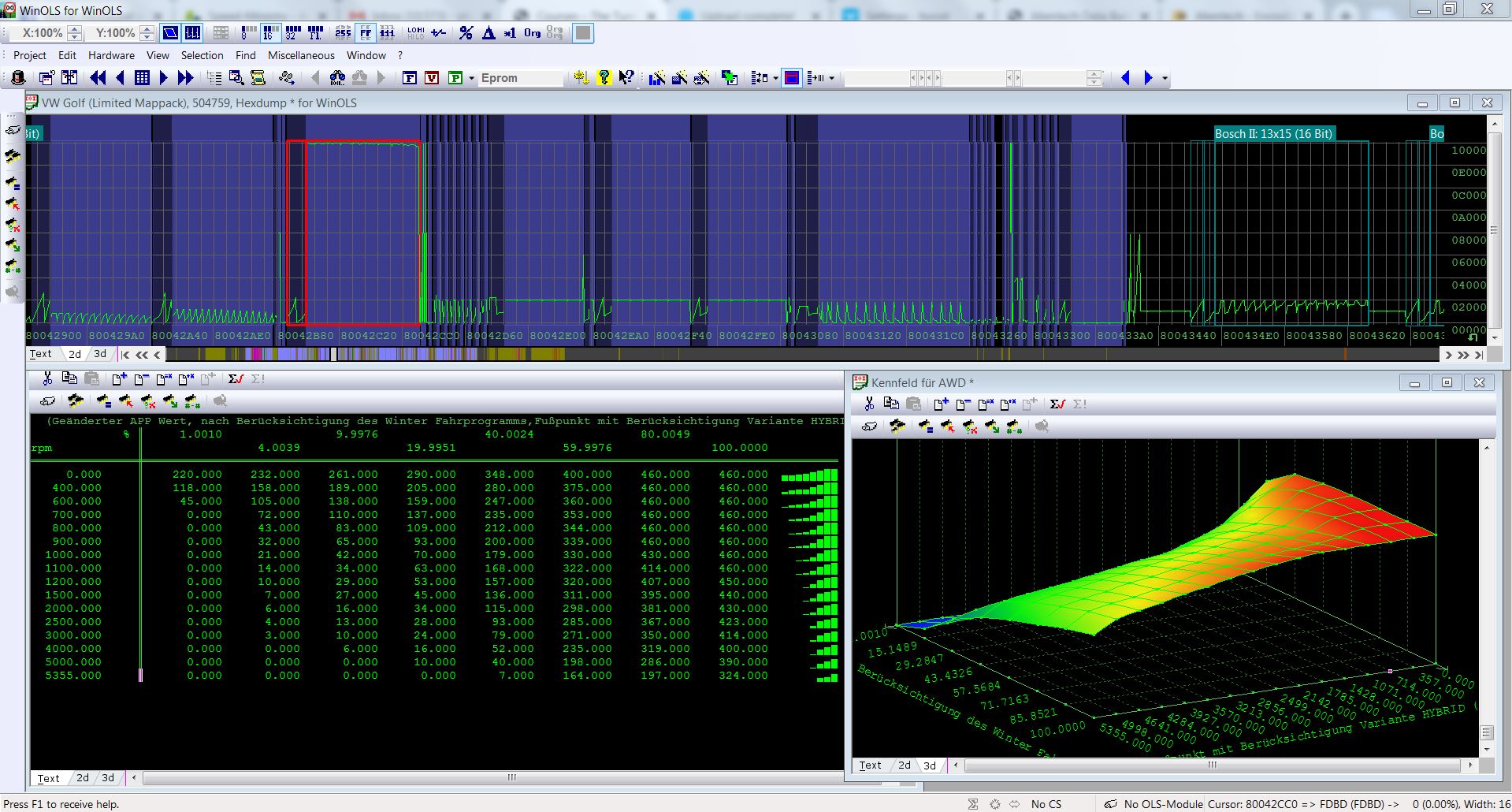Open the yellow question mark help icon
Viewport: 1512px width, 812px height.
point(604,78)
